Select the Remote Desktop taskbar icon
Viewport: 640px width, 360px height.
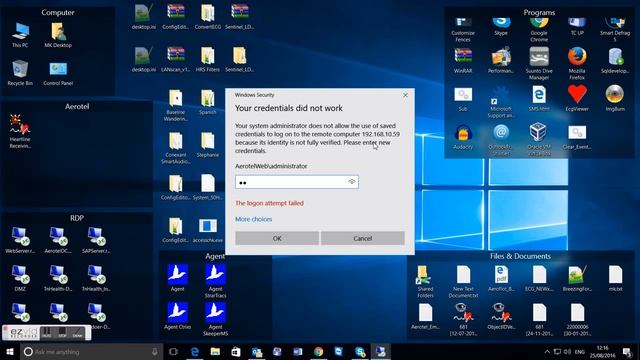pyautogui.click(x=380, y=351)
